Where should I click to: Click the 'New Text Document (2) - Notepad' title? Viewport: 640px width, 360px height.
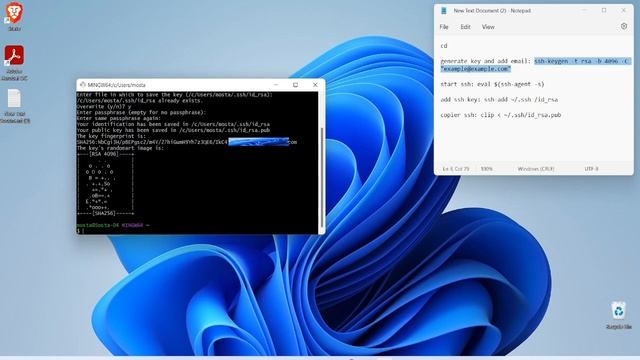click(x=492, y=11)
